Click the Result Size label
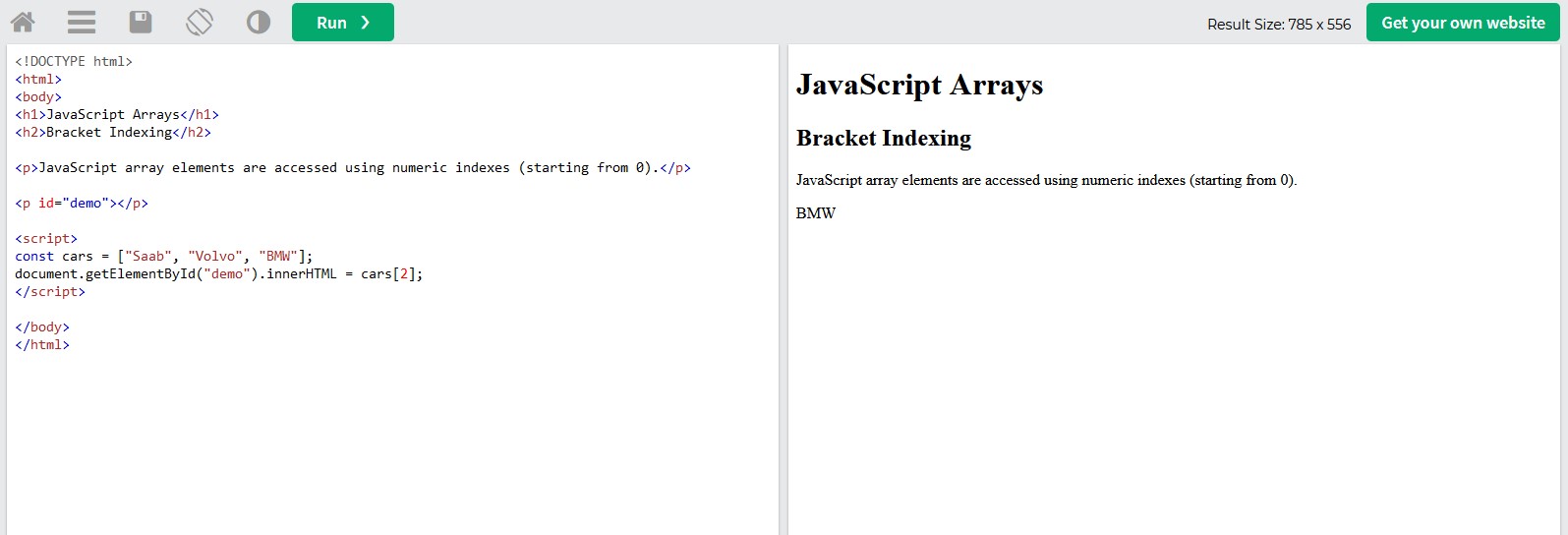Viewport: 1568px width, 535px height. tap(1278, 24)
